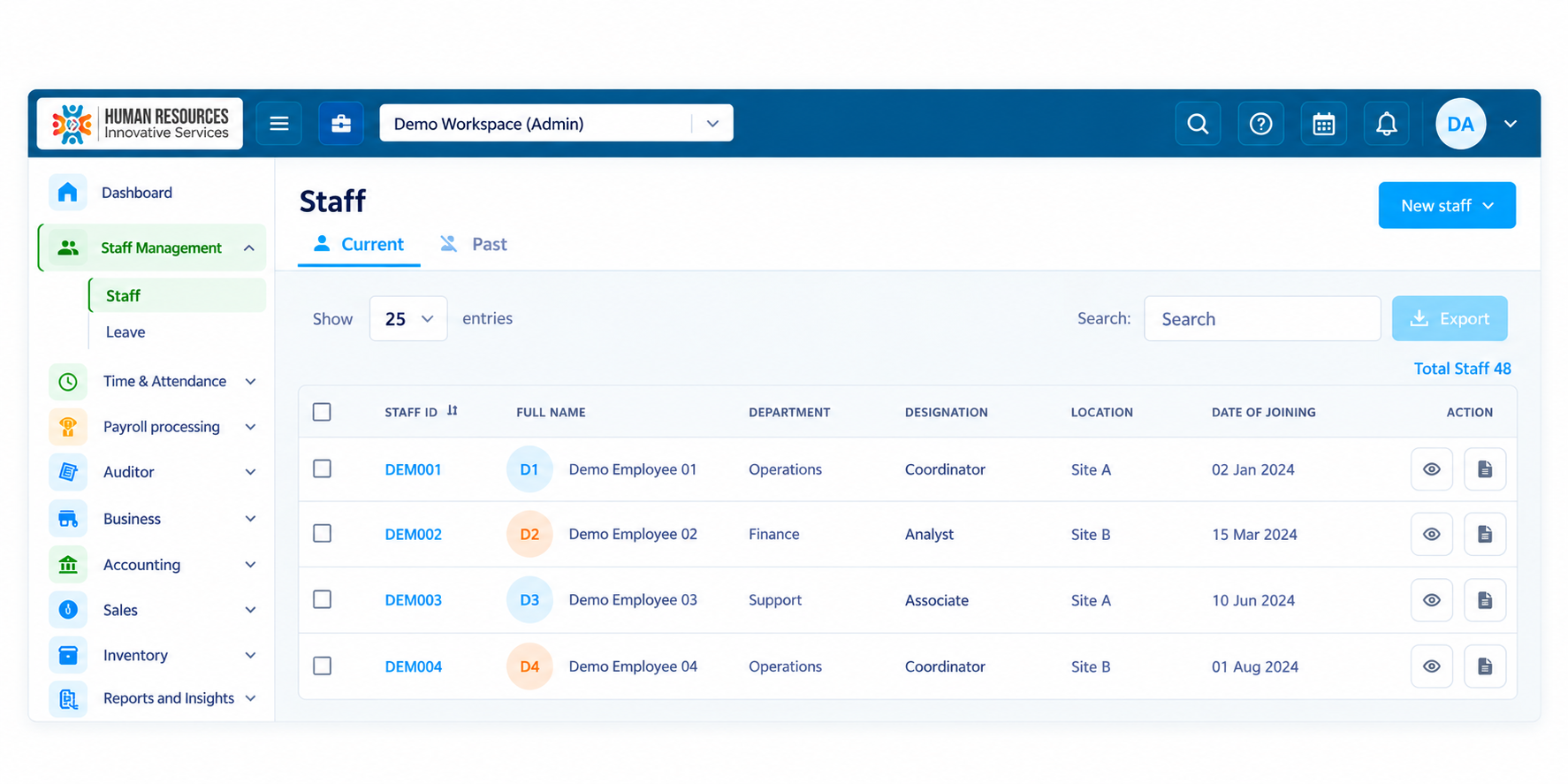Tick the select-all checkbox in table header
The width and height of the screenshot is (1568, 784).
pyautogui.click(x=322, y=412)
